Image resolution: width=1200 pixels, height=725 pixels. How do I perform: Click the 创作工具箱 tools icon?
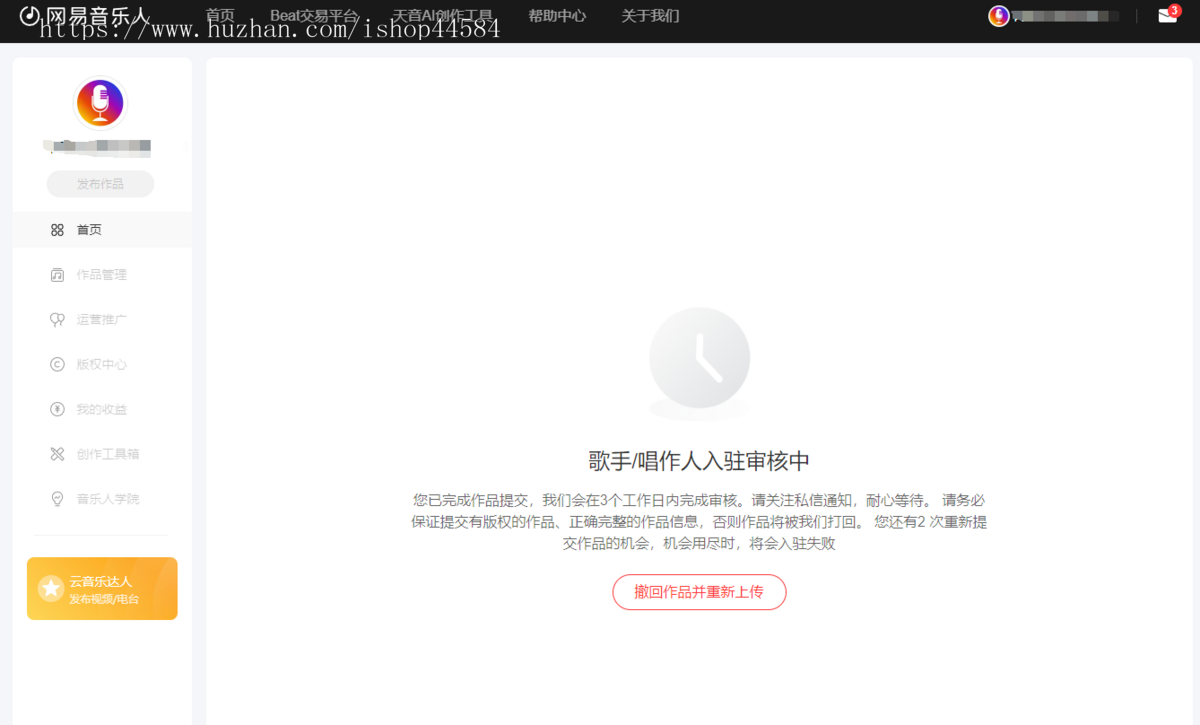point(57,454)
